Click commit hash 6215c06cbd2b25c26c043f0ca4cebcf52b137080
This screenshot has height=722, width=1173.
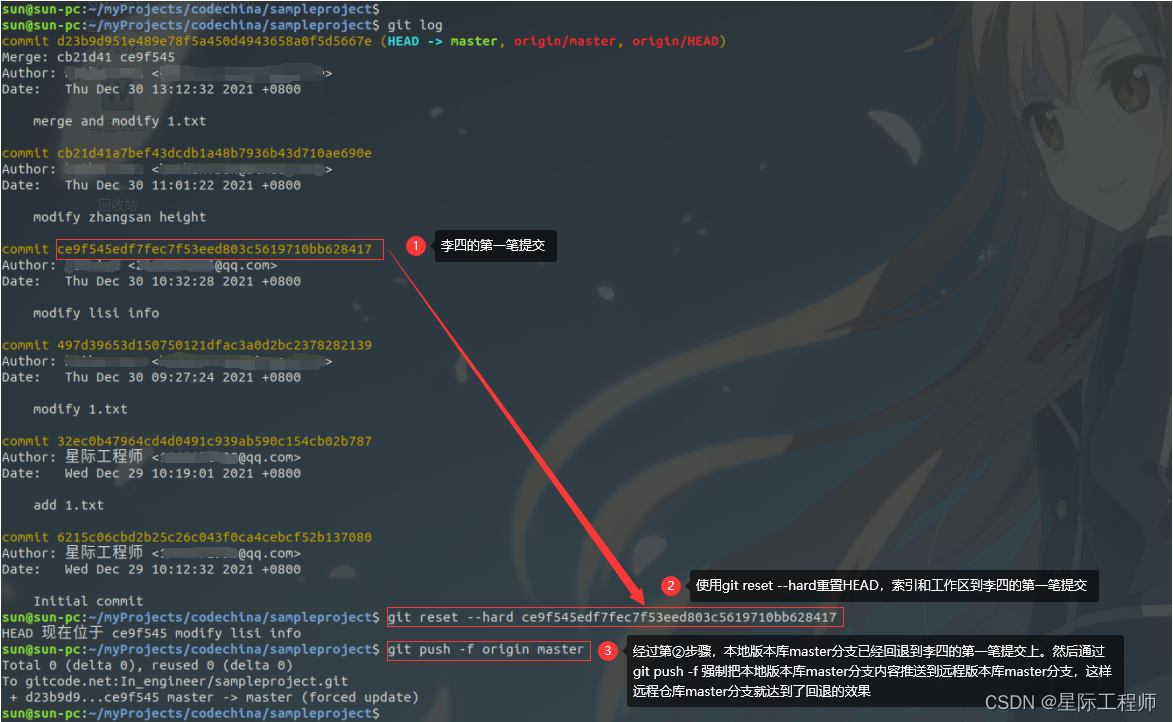tap(214, 537)
